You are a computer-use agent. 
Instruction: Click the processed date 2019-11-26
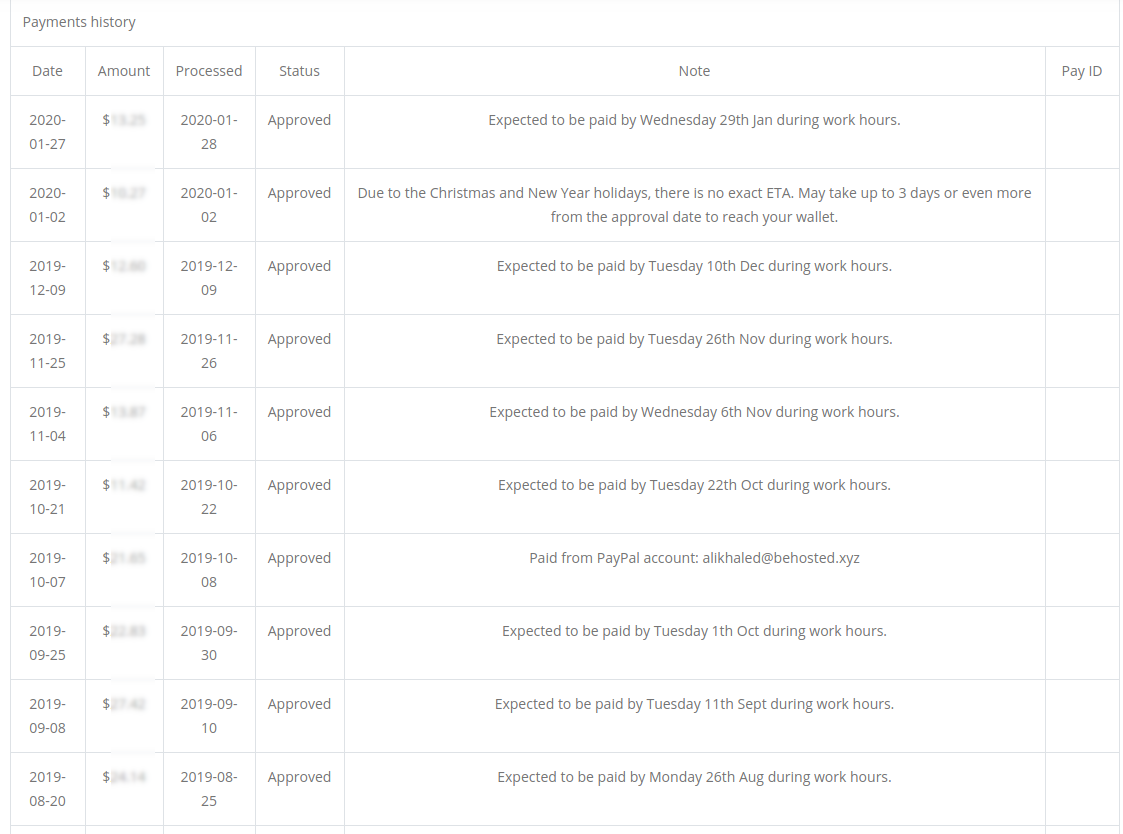click(208, 351)
